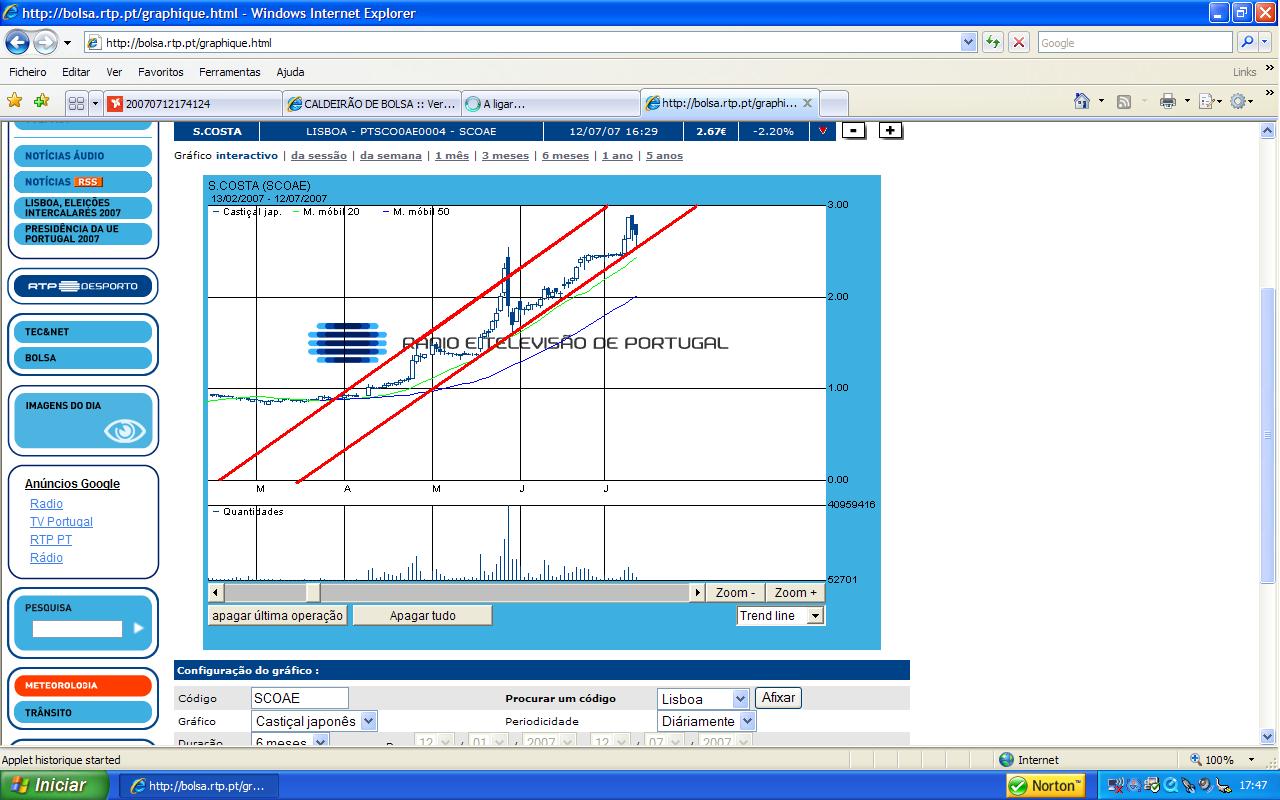
Task: Click the Refresh page icon
Action: coord(992,42)
